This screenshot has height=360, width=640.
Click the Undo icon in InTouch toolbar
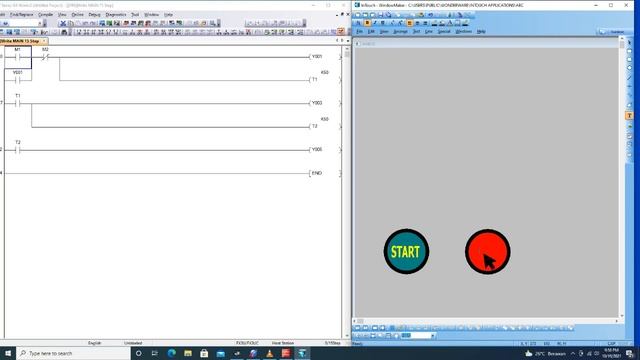(x=430, y=15)
